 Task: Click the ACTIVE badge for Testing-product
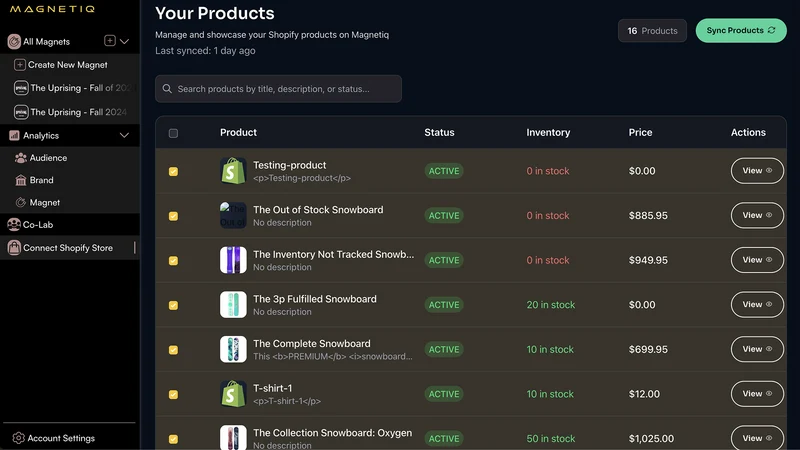click(x=444, y=171)
